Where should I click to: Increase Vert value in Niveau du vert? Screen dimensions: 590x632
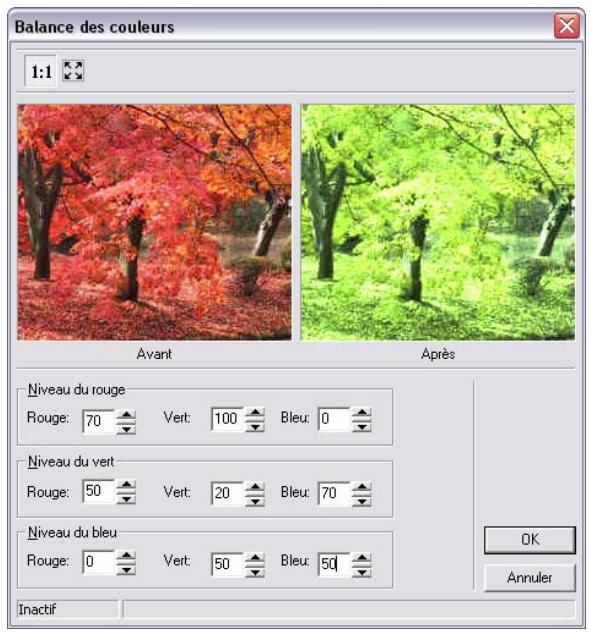[255, 487]
